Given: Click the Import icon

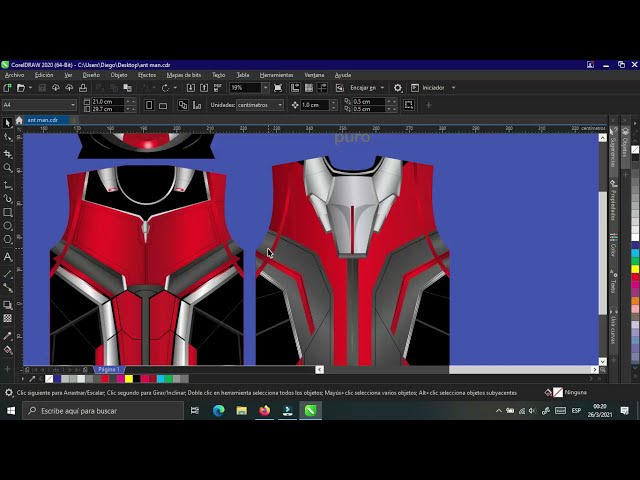Looking at the screenshot, I should click(x=191, y=88).
